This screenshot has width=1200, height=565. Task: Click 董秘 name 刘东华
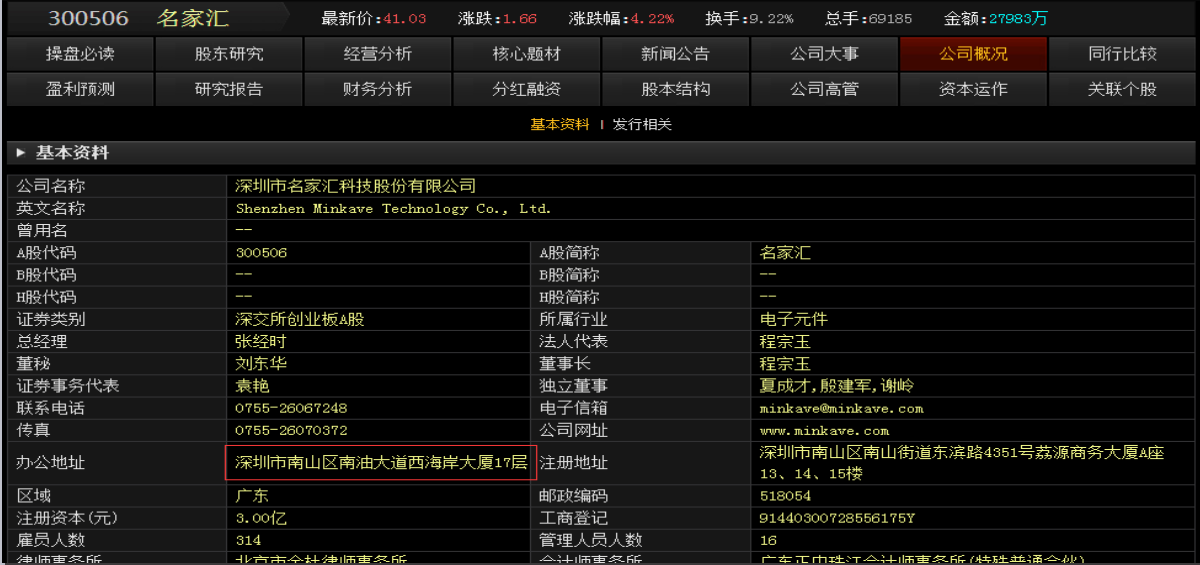pyautogui.click(x=261, y=364)
